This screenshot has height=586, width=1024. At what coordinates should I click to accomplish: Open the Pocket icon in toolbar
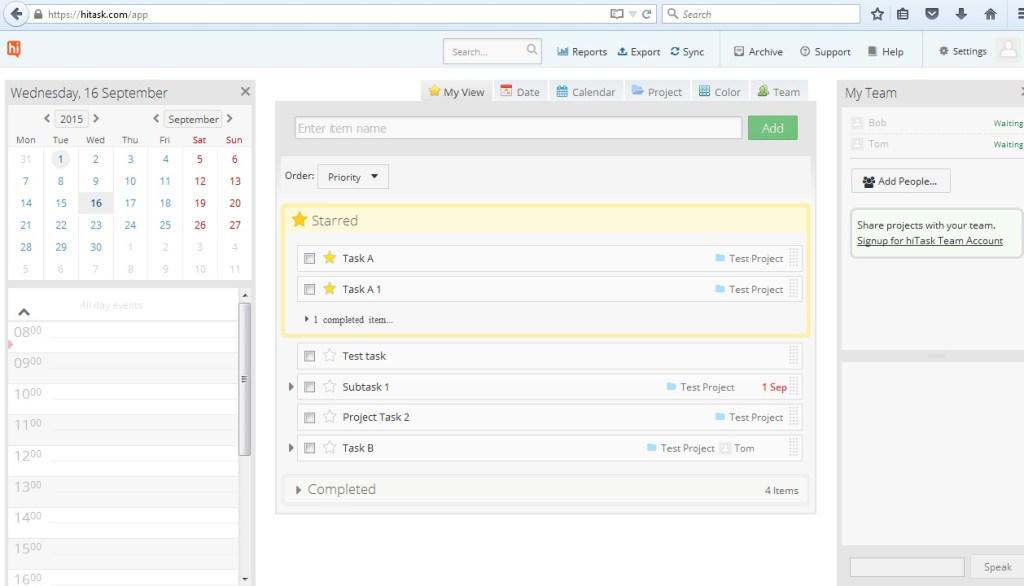pyautogui.click(x=932, y=14)
